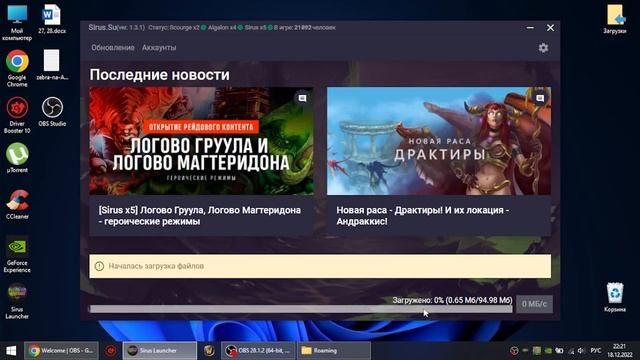Open Мой компьютер desktop icon

point(17,22)
